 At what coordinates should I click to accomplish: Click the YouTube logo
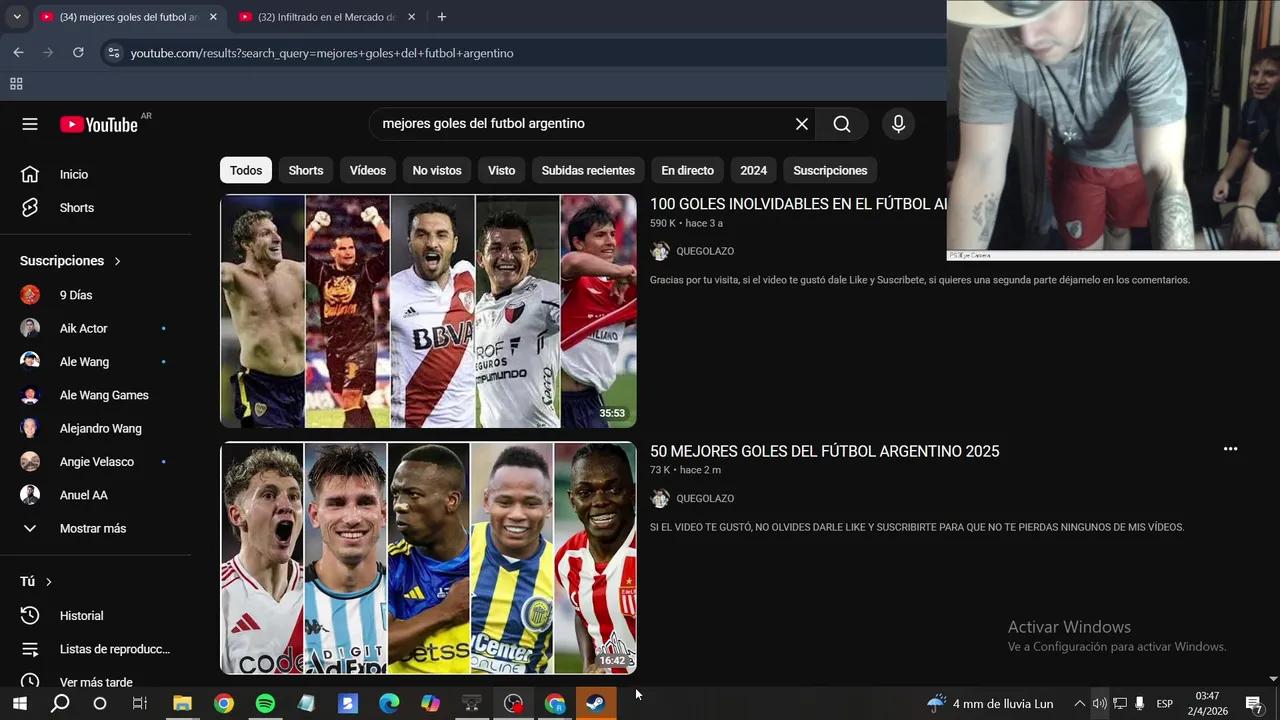99,124
